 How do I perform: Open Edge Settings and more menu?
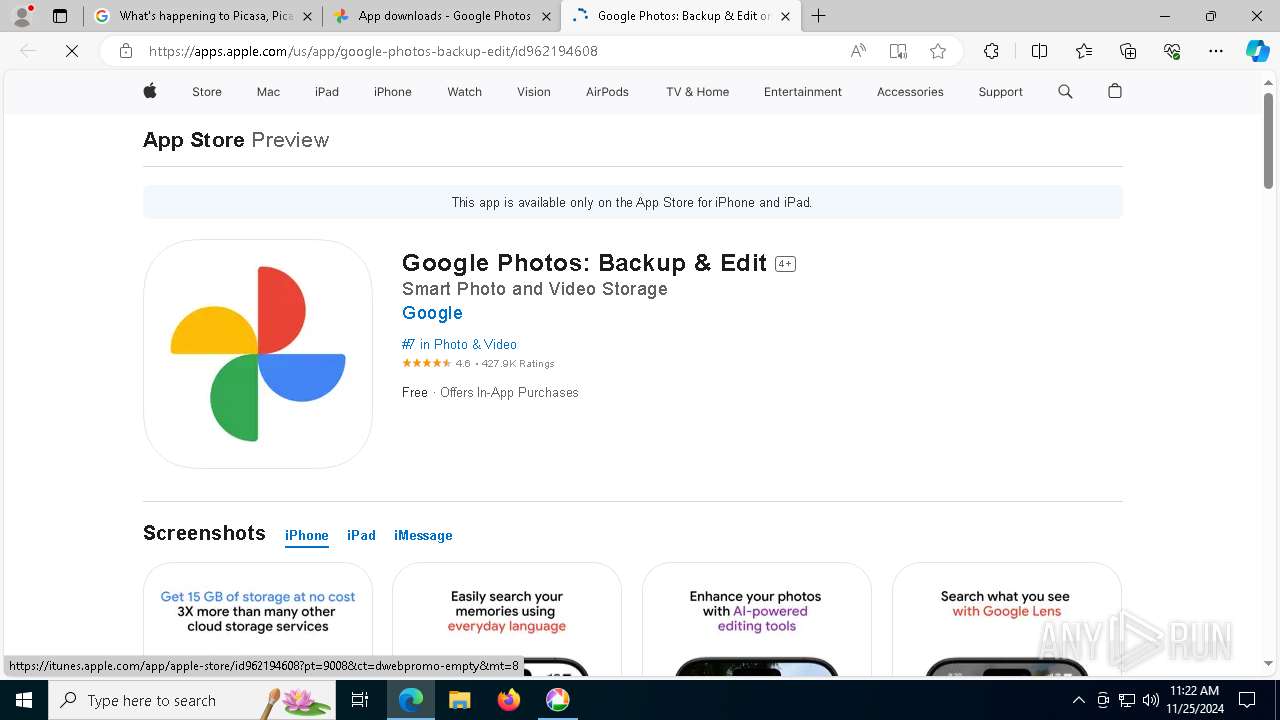(x=1216, y=51)
